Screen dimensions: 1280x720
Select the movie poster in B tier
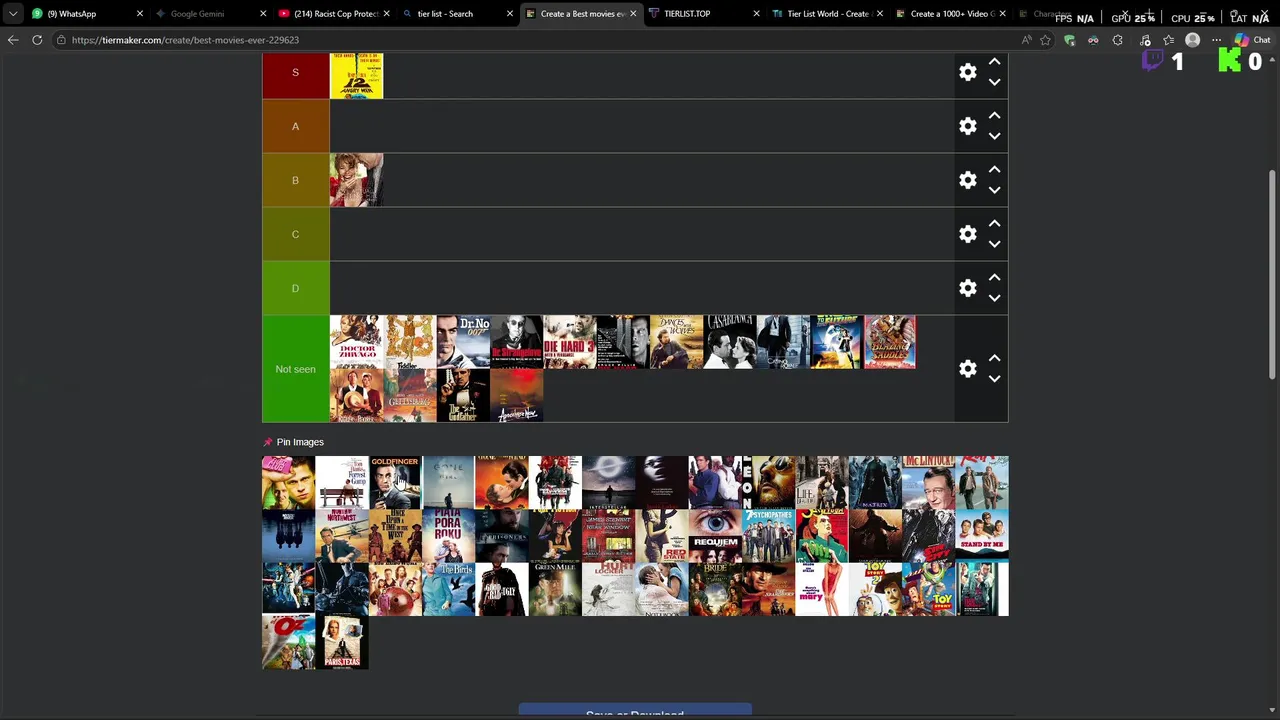click(x=356, y=180)
